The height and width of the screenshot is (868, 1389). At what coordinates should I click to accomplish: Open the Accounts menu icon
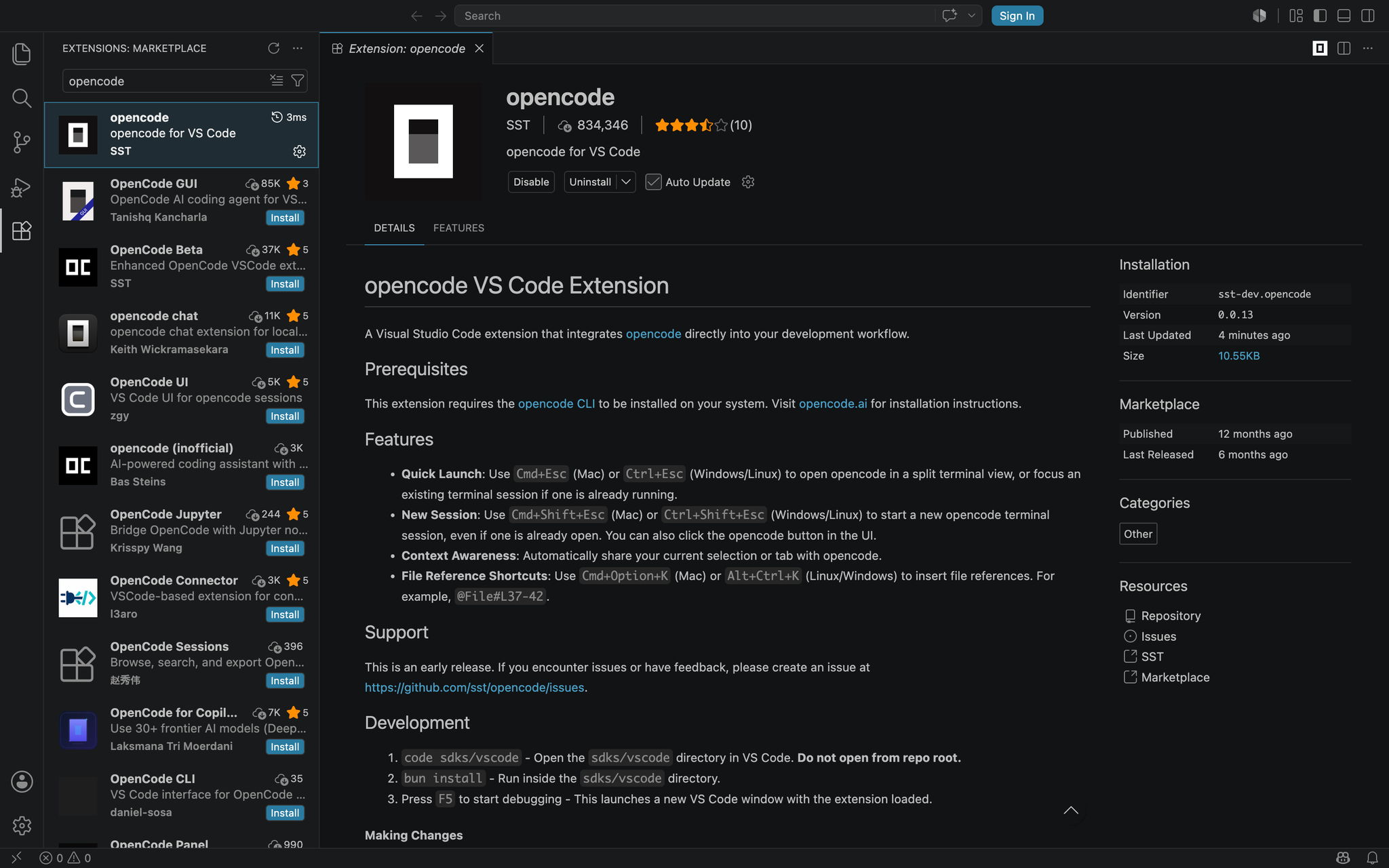pos(22,781)
